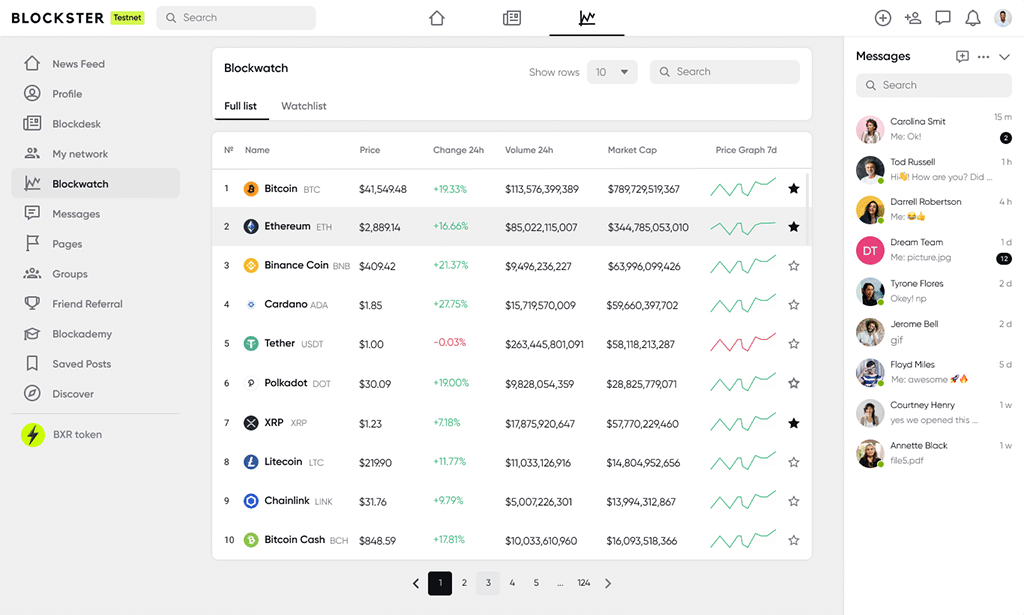Focus the Messages search field
This screenshot has width=1024, height=615.
[934, 86]
